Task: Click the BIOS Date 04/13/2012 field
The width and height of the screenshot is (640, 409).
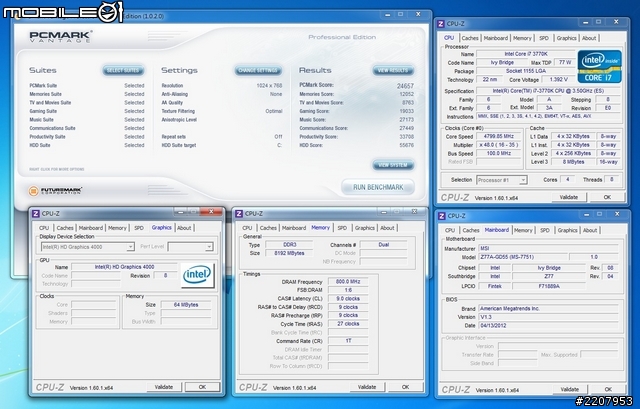Action: pyautogui.click(x=548, y=325)
